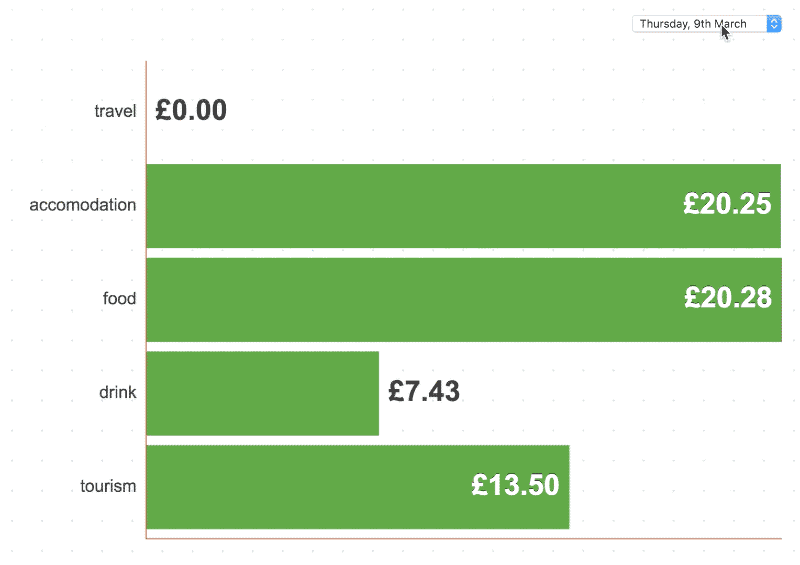Image resolution: width=800 pixels, height=565 pixels.
Task: Click the £7.43 amount label
Action: (424, 391)
